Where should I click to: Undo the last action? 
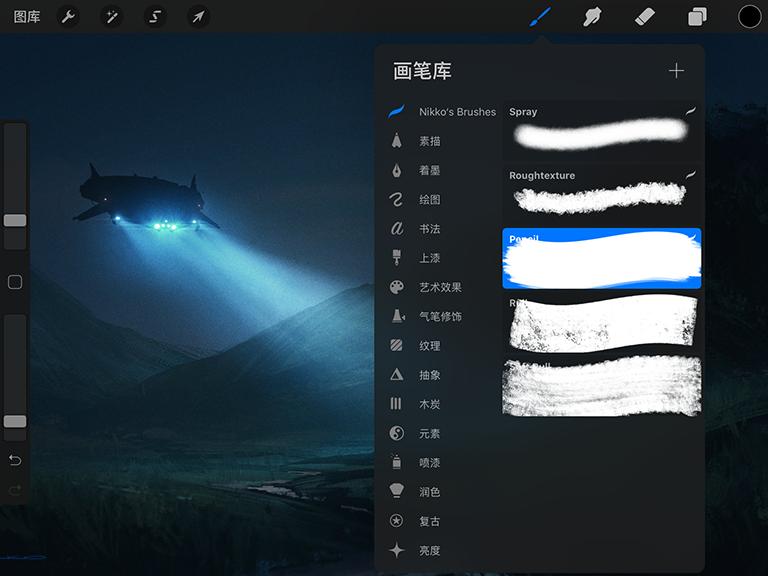tap(15, 460)
